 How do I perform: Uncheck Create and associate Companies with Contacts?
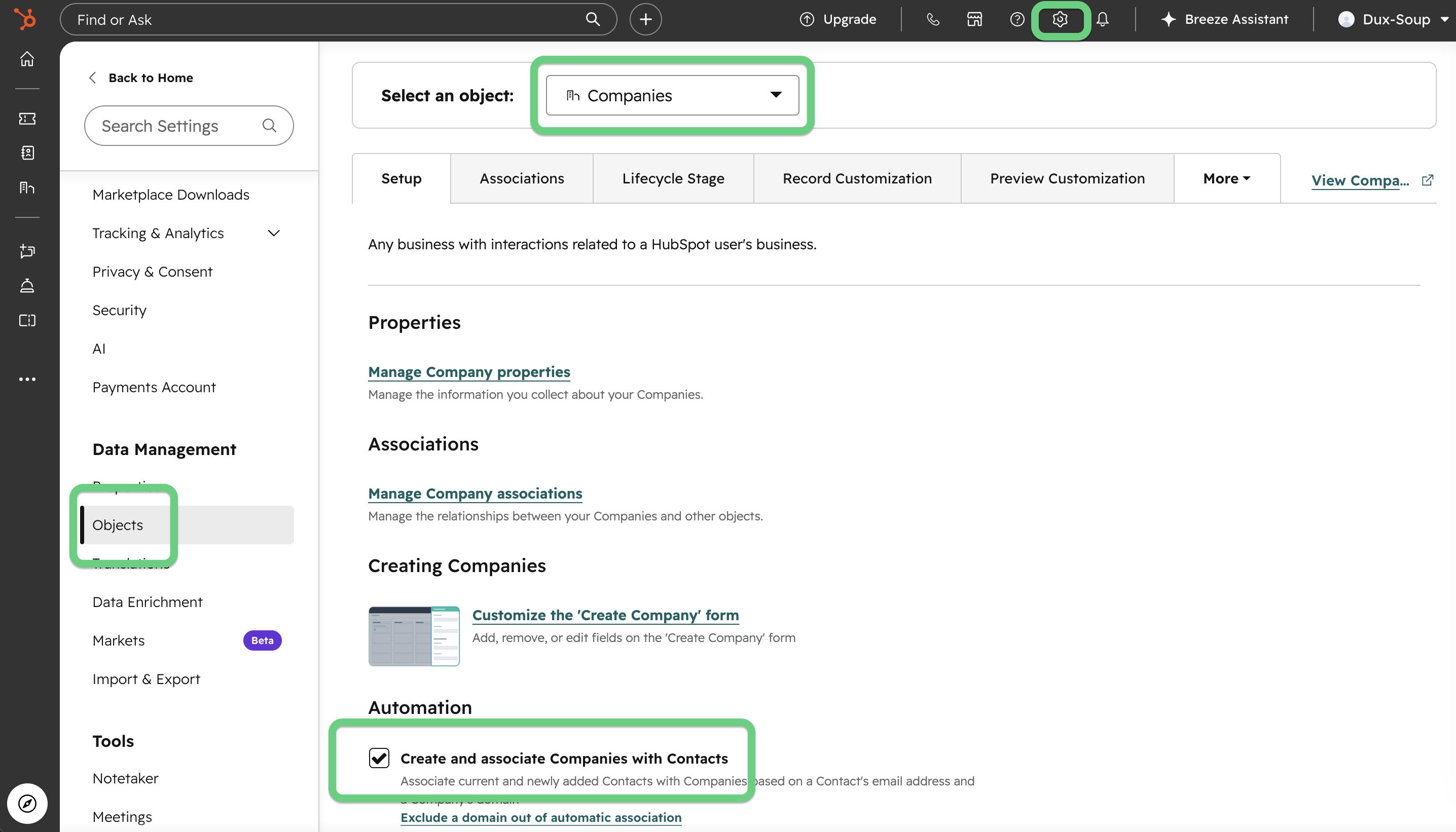click(379, 758)
